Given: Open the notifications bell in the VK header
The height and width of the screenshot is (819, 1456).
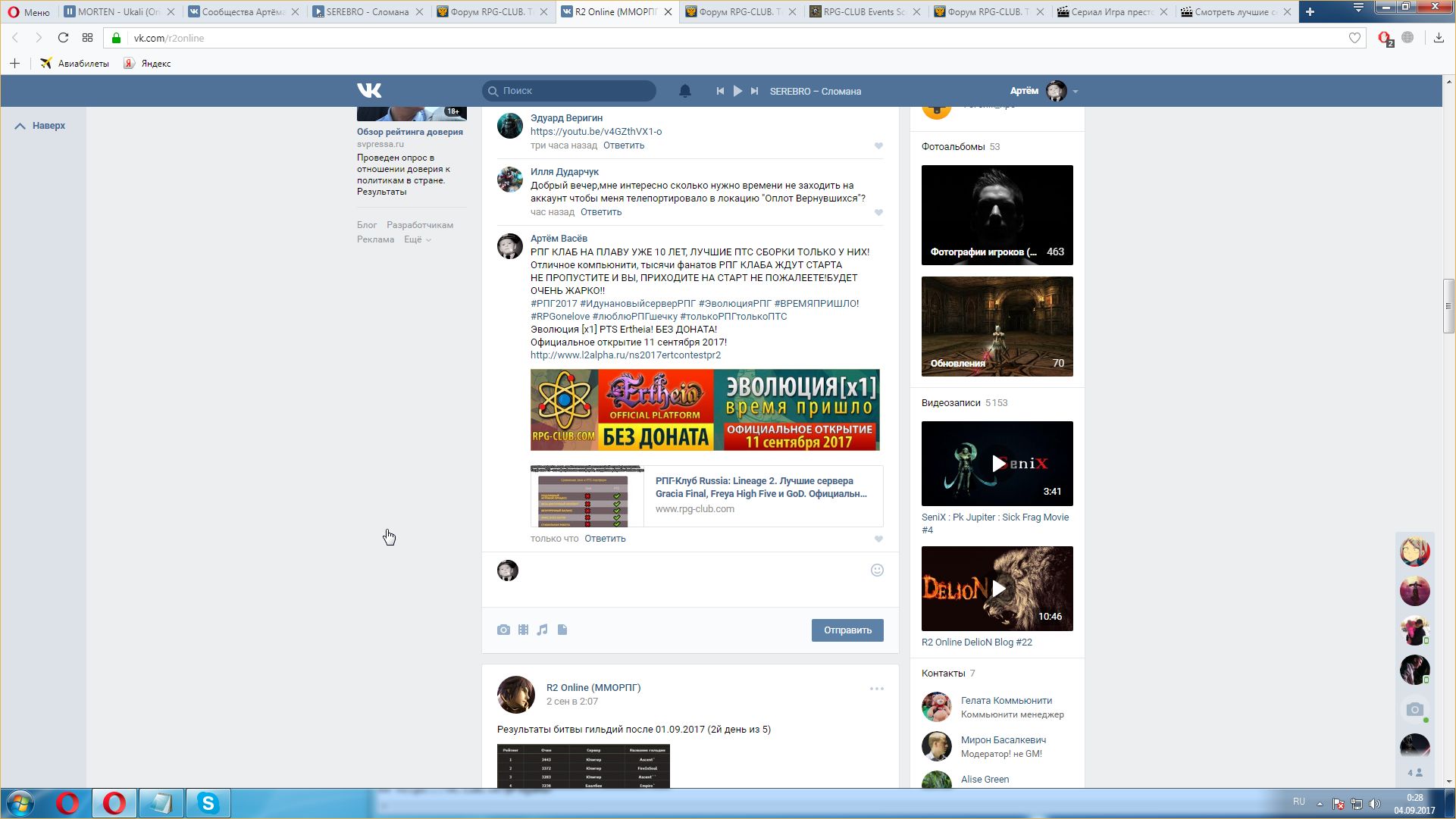Looking at the screenshot, I should click(x=684, y=91).
